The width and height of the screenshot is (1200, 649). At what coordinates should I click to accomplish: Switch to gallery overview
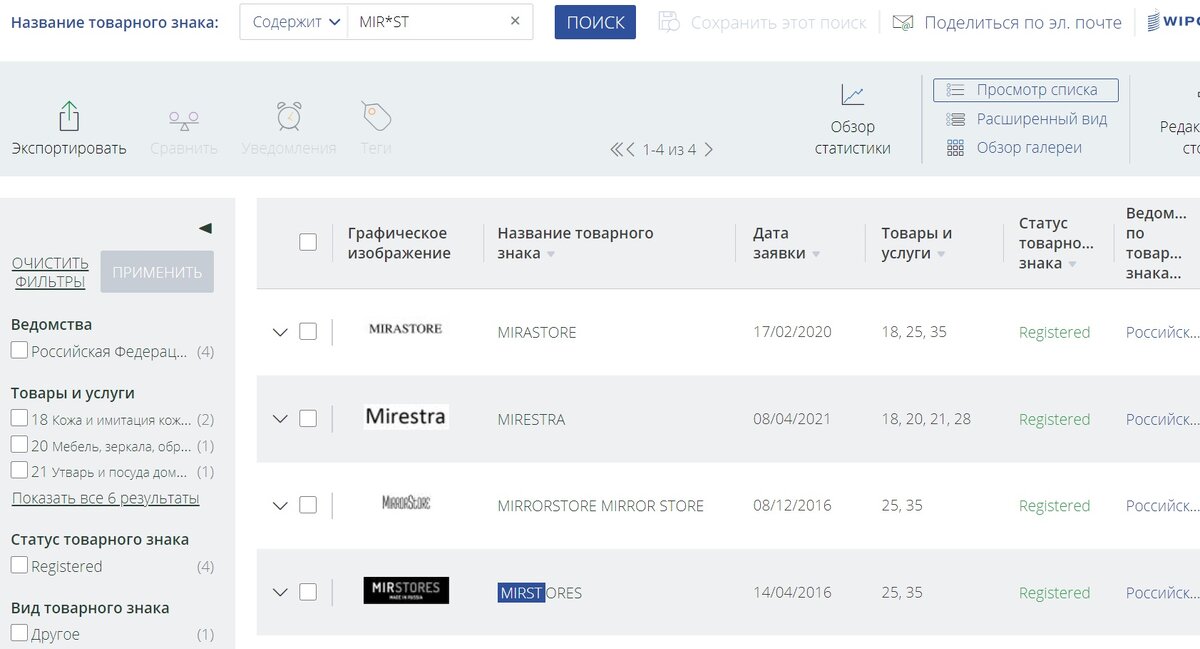pyautogui.click(x=1014, y=148)
